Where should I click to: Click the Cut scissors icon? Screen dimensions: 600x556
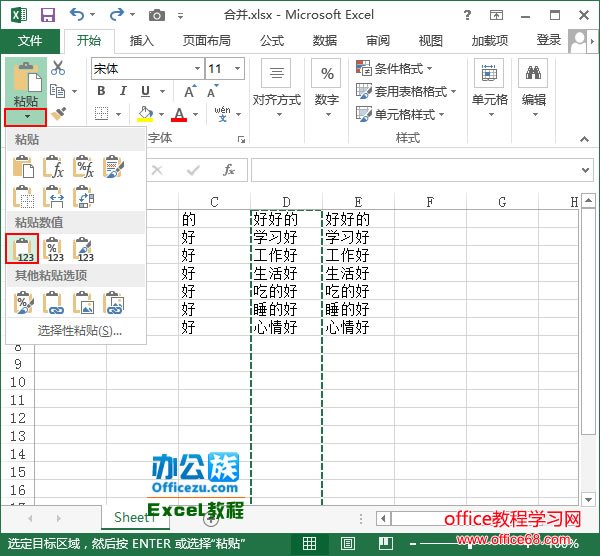(58, 68)
